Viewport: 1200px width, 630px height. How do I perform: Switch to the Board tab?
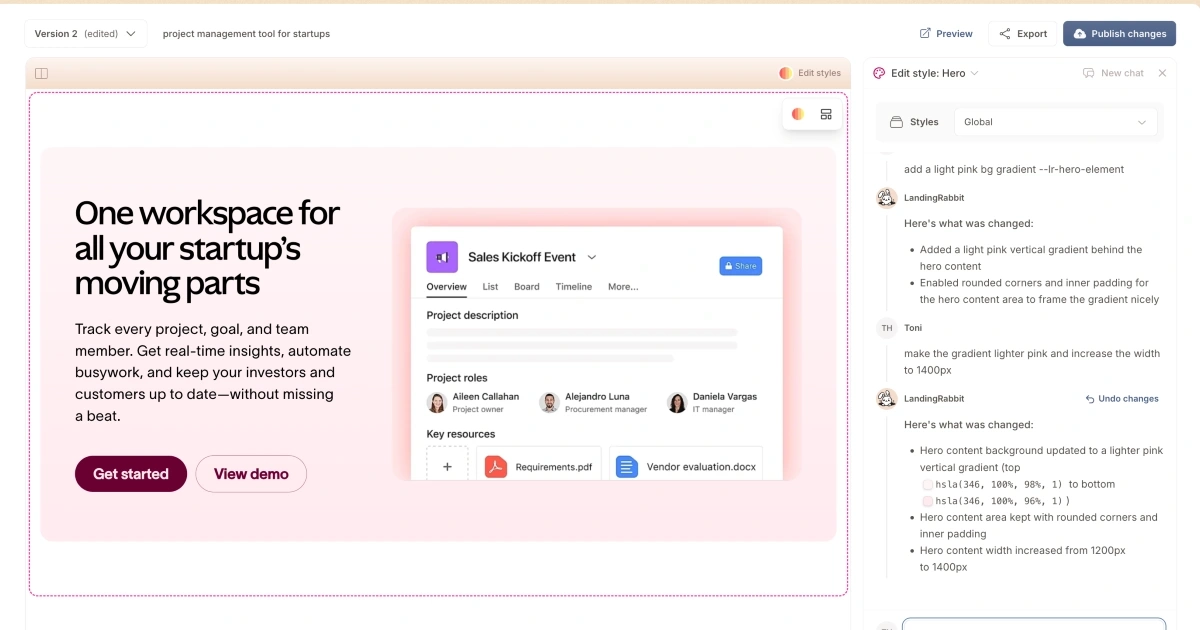pos(527,287)
